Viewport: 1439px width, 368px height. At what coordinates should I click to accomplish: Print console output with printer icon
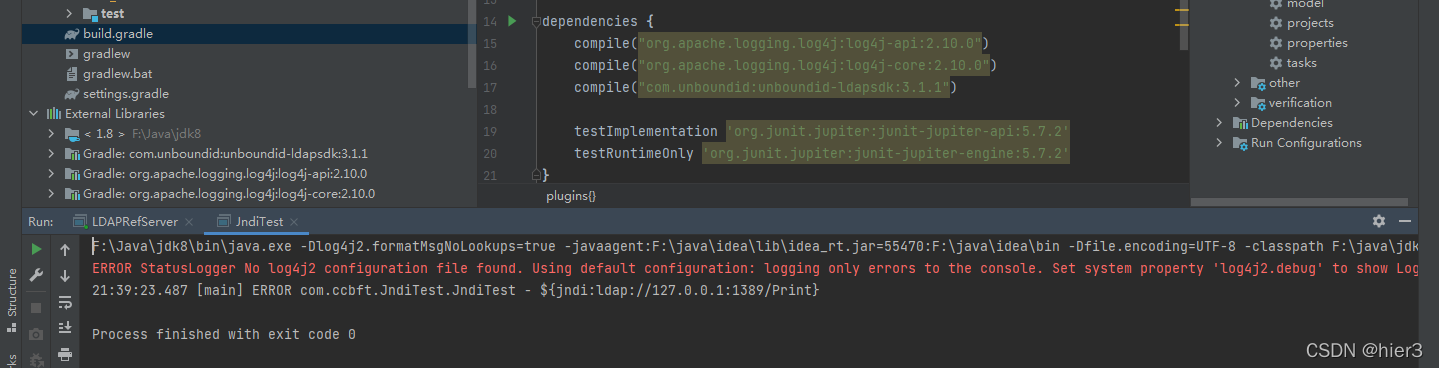pos(65,354)
